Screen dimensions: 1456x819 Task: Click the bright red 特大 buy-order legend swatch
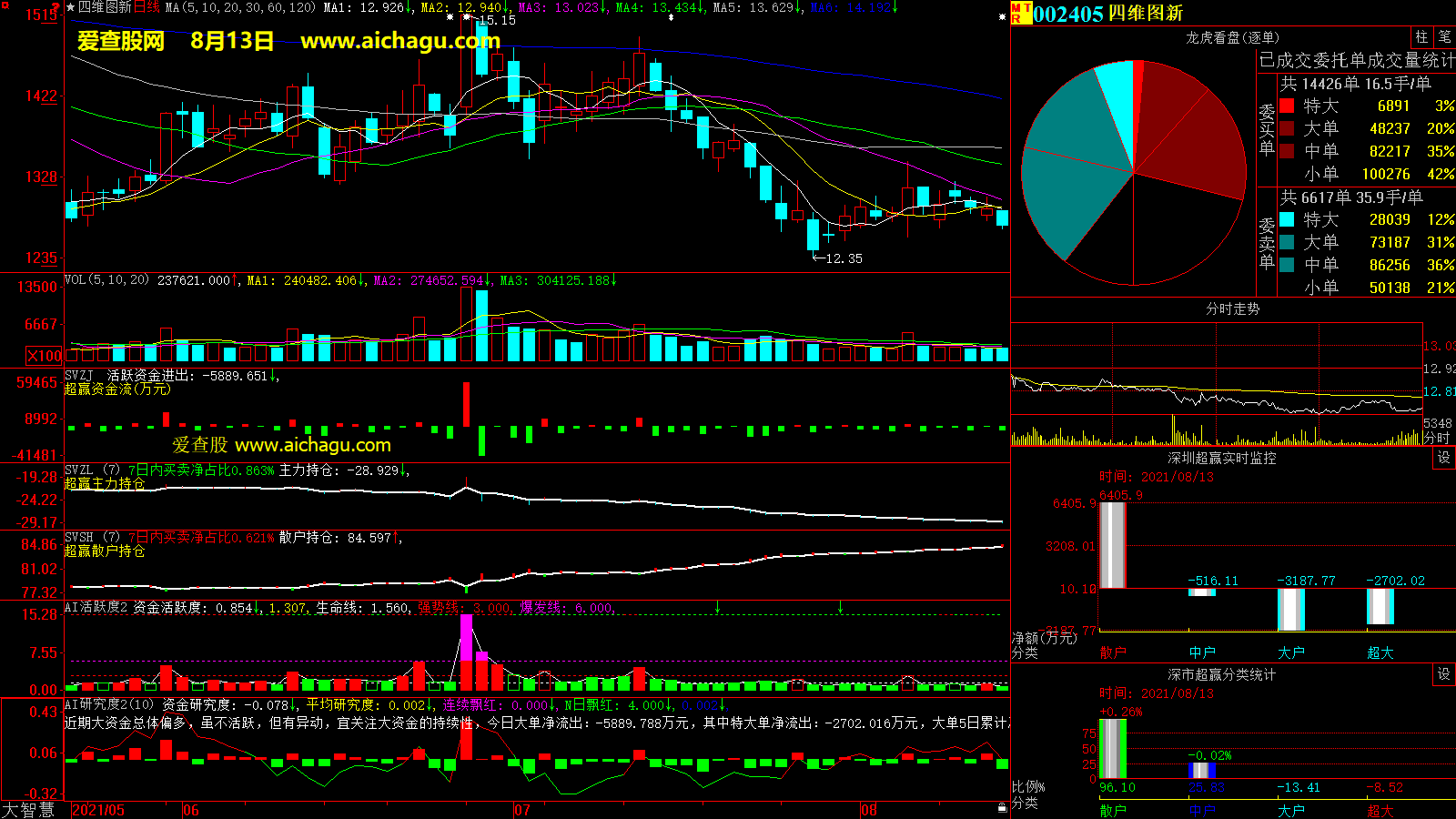[1287, 106]
